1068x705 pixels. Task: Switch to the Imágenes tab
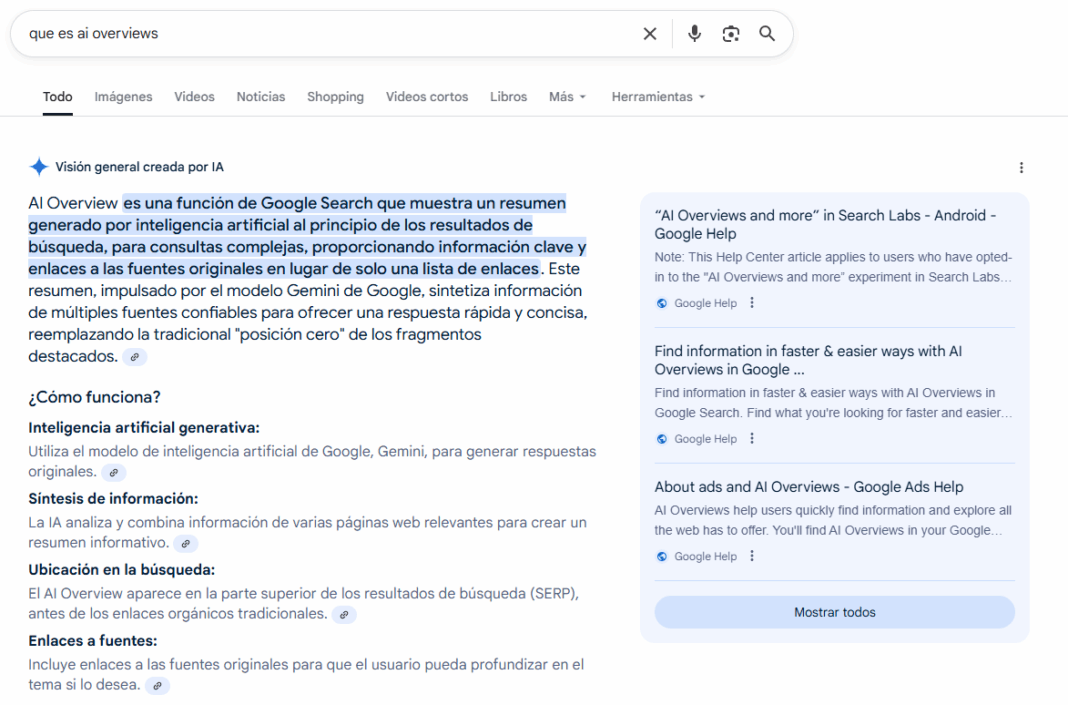point(123,97)
